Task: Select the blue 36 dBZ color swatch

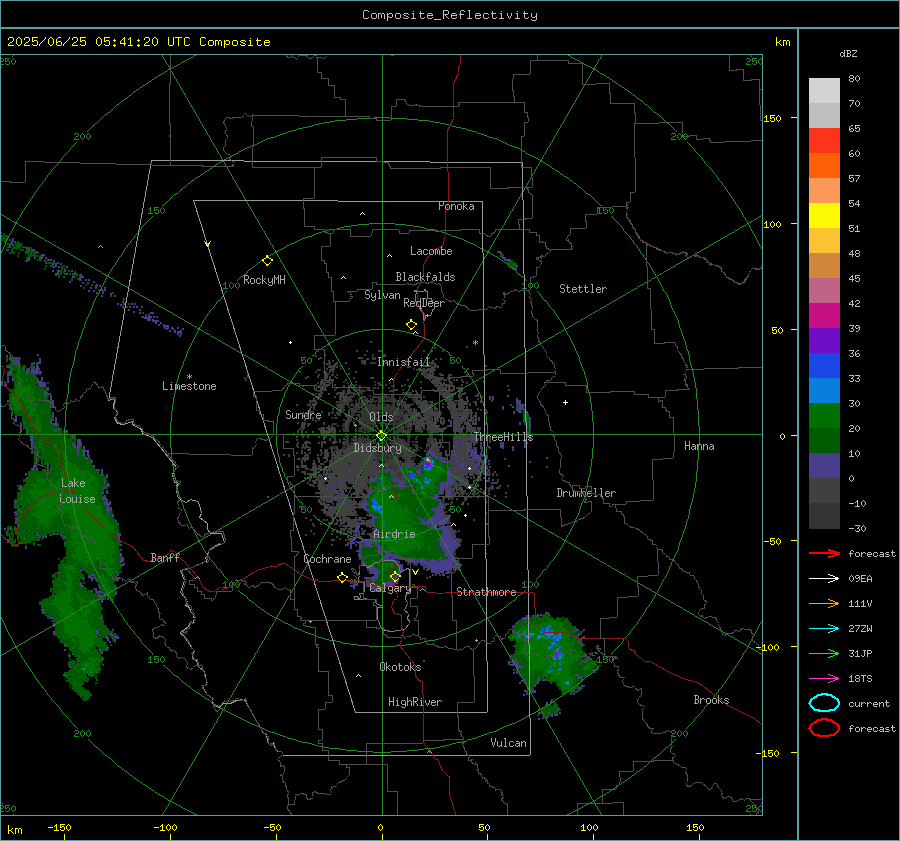Action: (x=824, y=365)
